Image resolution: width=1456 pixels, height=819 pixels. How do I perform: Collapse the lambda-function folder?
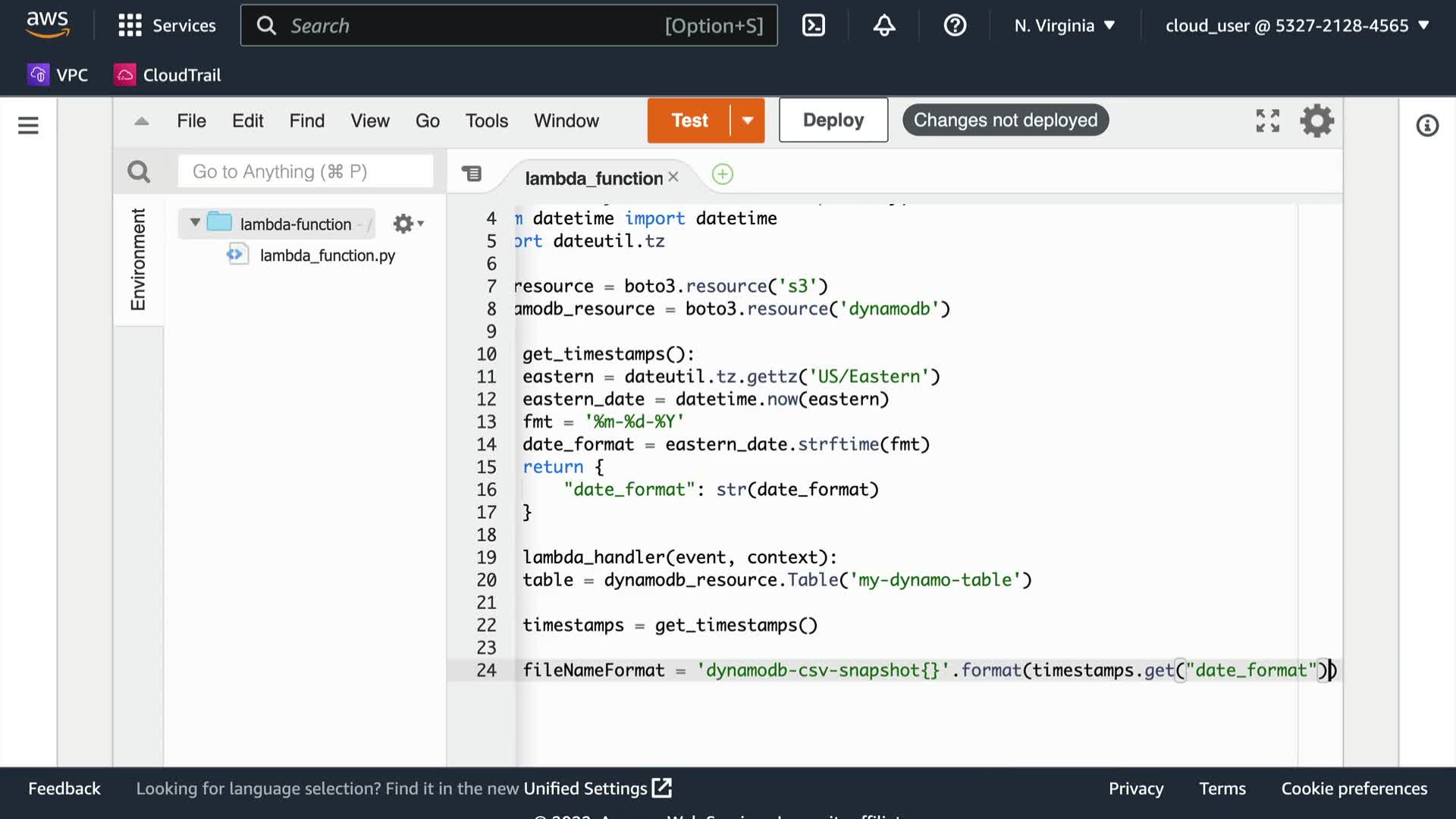[x=195, y=223]
